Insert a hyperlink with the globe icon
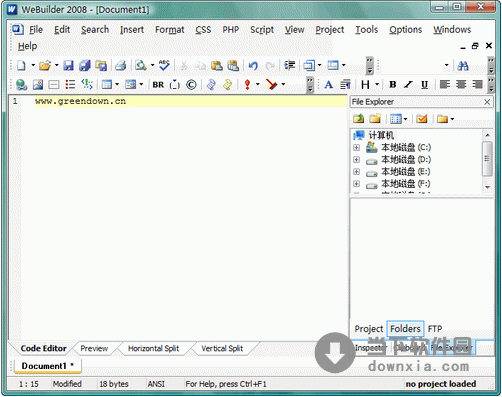 point(21,85)
